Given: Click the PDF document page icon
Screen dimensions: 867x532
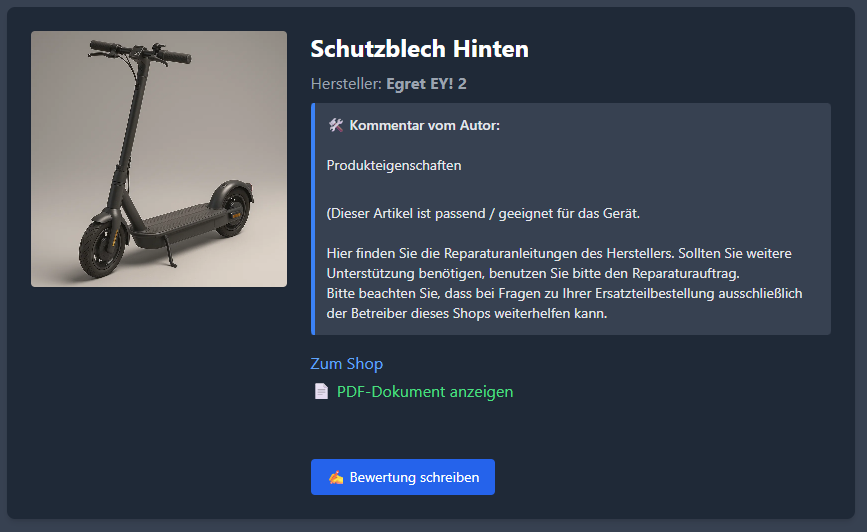Looking at the screenshot, I should click(321, 392).
